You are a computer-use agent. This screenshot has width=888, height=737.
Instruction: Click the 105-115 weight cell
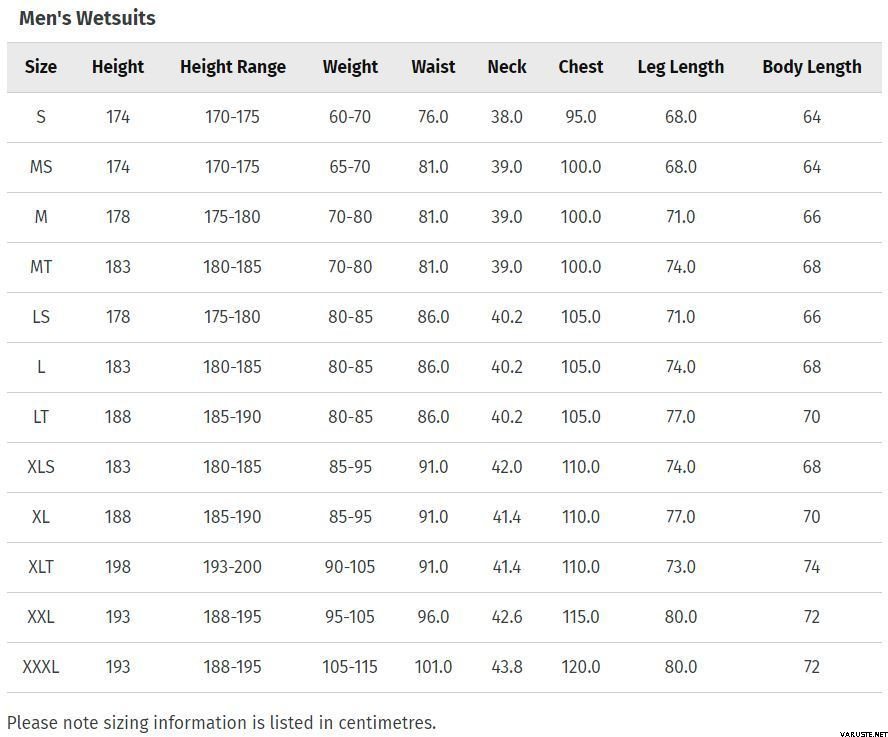[350, 667]
